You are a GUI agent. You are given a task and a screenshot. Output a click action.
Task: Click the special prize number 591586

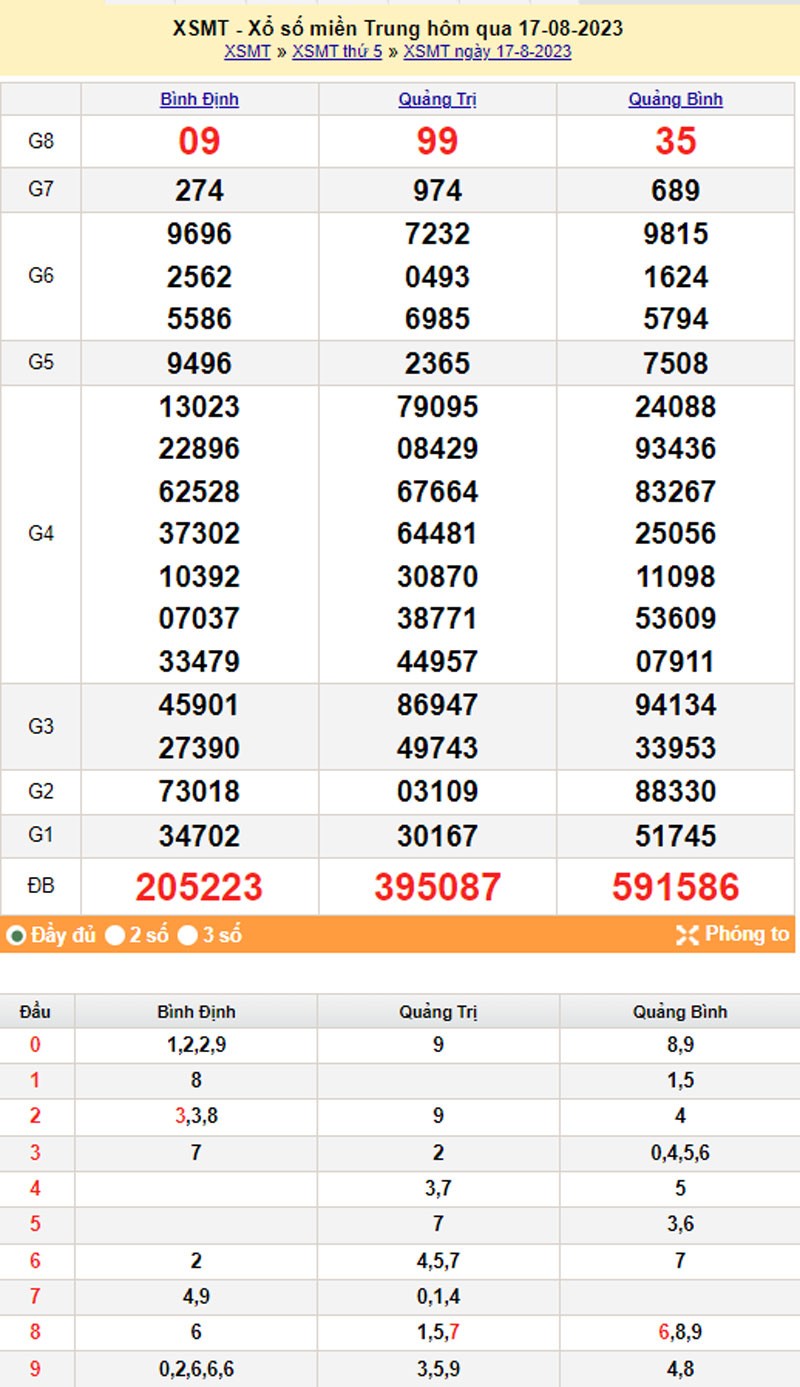(x=675, y=887)
